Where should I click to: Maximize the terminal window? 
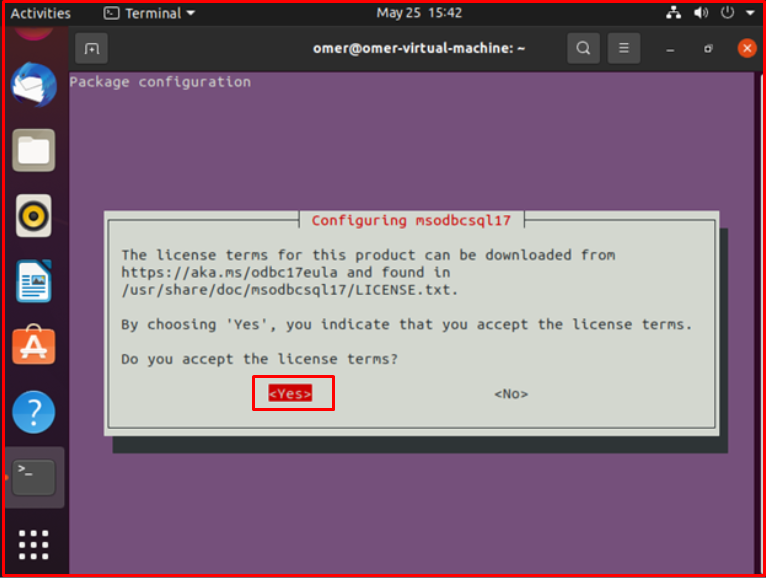pyautogui.click(x=708, y=48)
